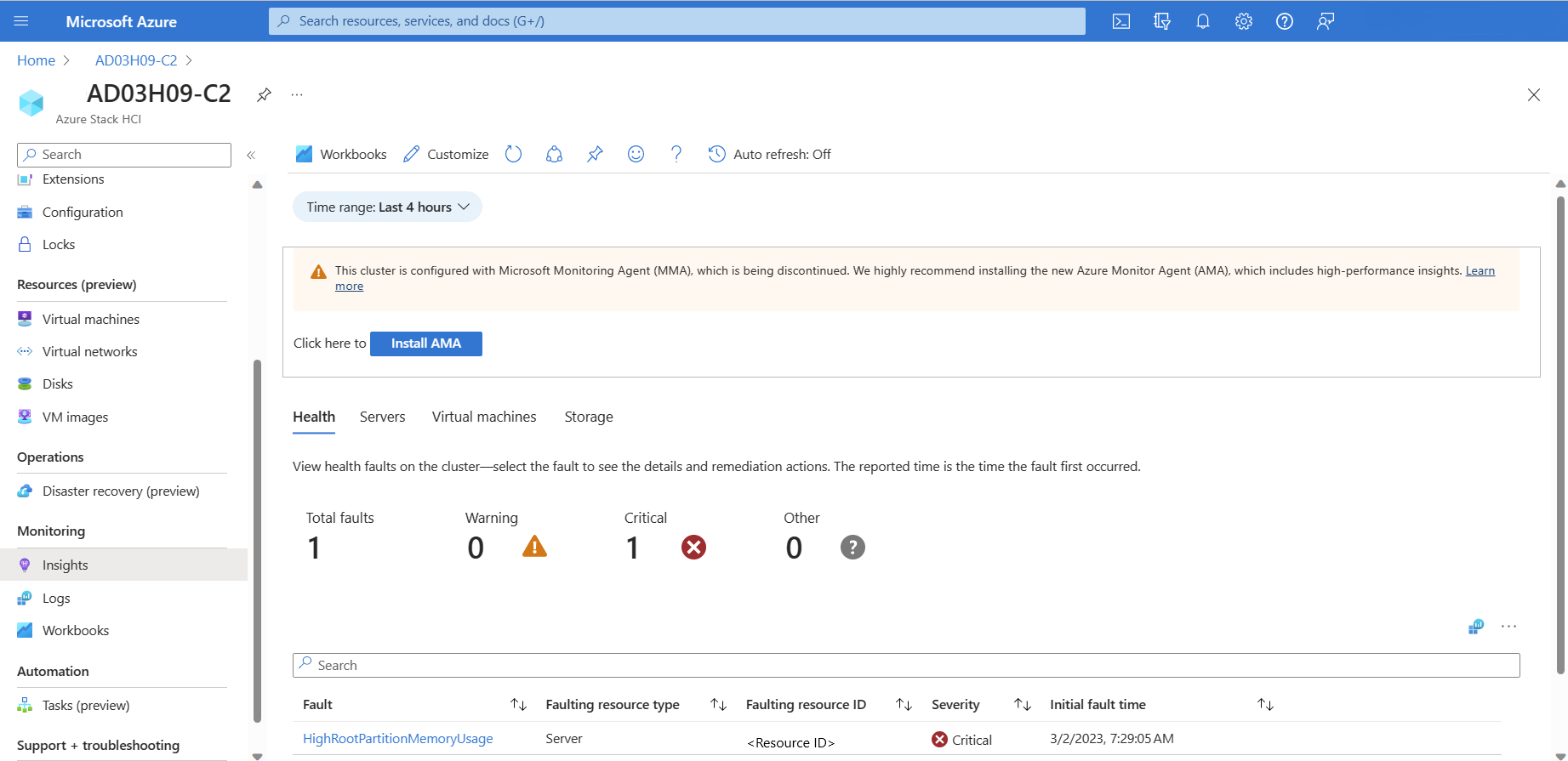
Task: Collapse the left navigation pane
Action: click(x=251, y=155)
